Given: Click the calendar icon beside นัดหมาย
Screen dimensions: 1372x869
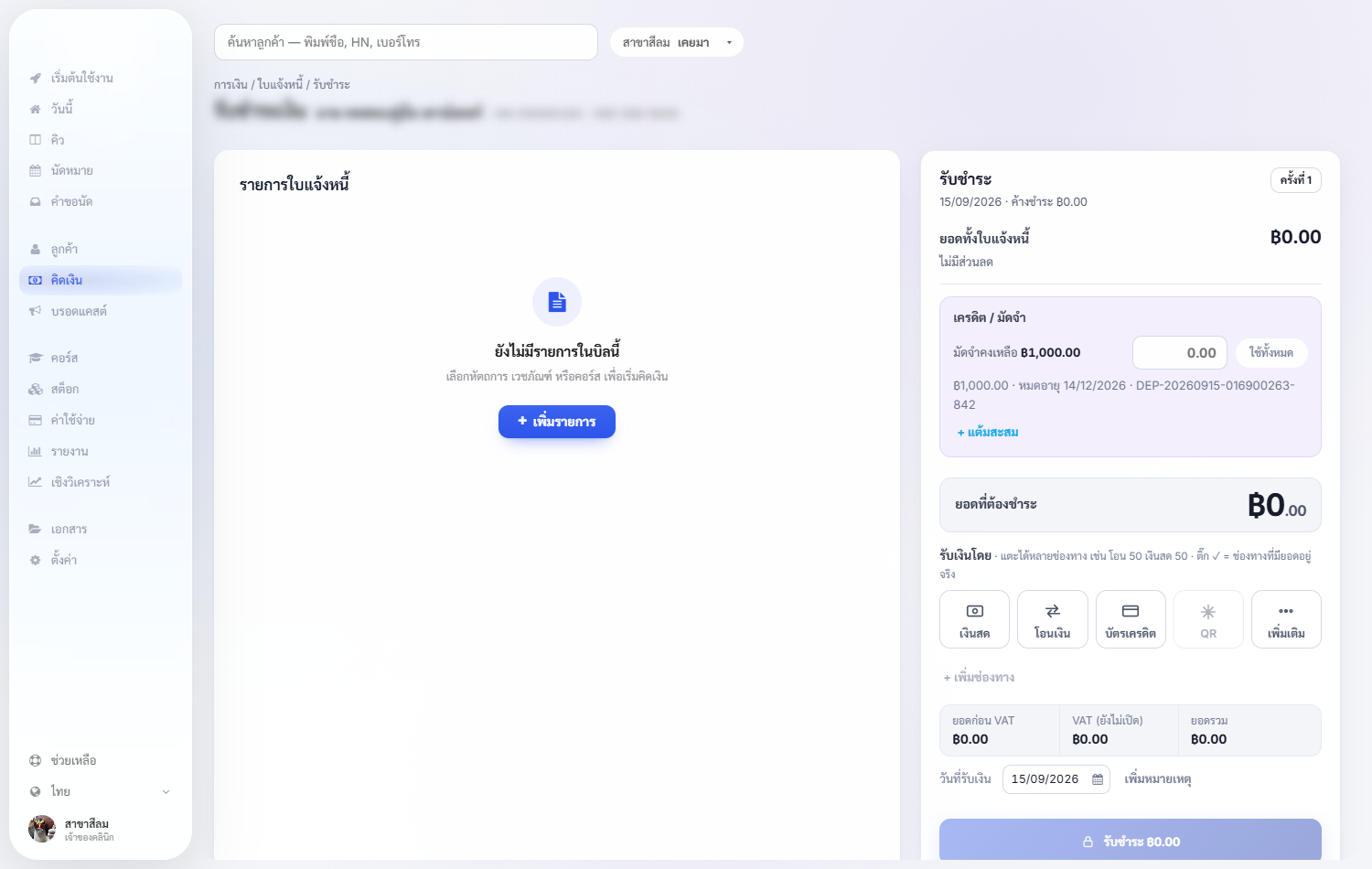Looking at the screenshot, I should pos(35,171).
